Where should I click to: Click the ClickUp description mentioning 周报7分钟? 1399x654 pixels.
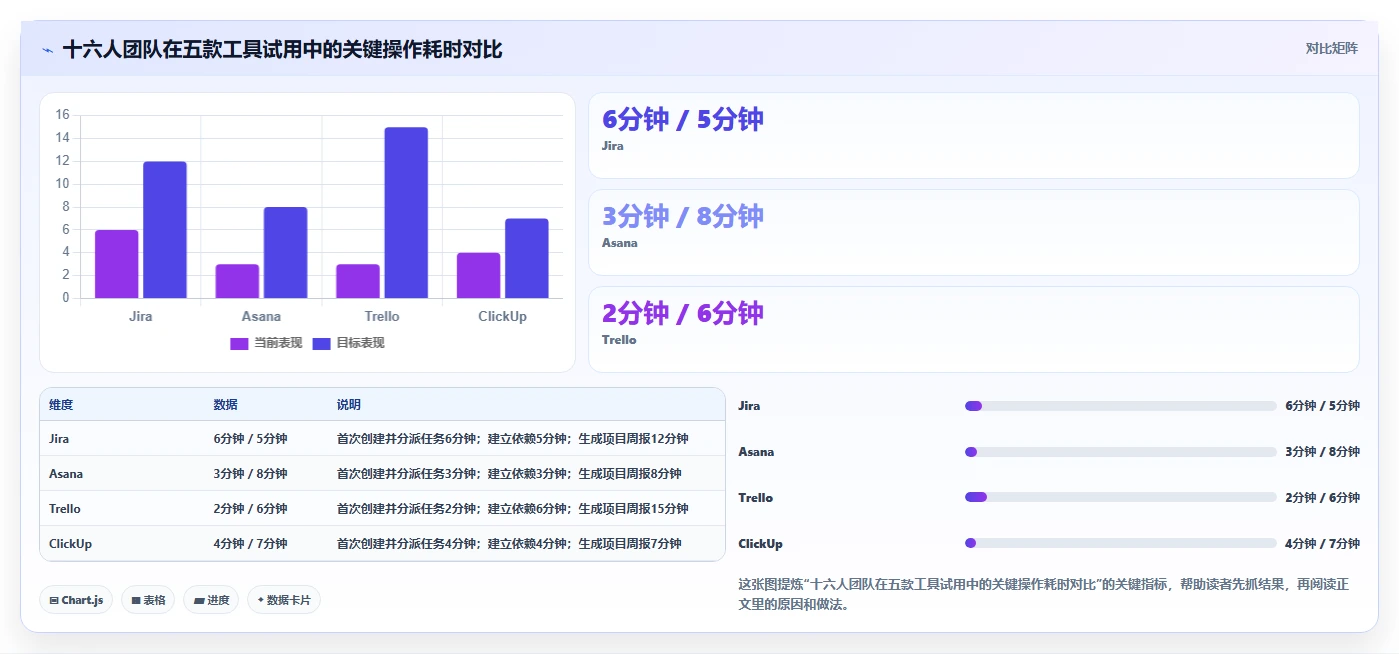pyautogui.click(x=509, y=544)
